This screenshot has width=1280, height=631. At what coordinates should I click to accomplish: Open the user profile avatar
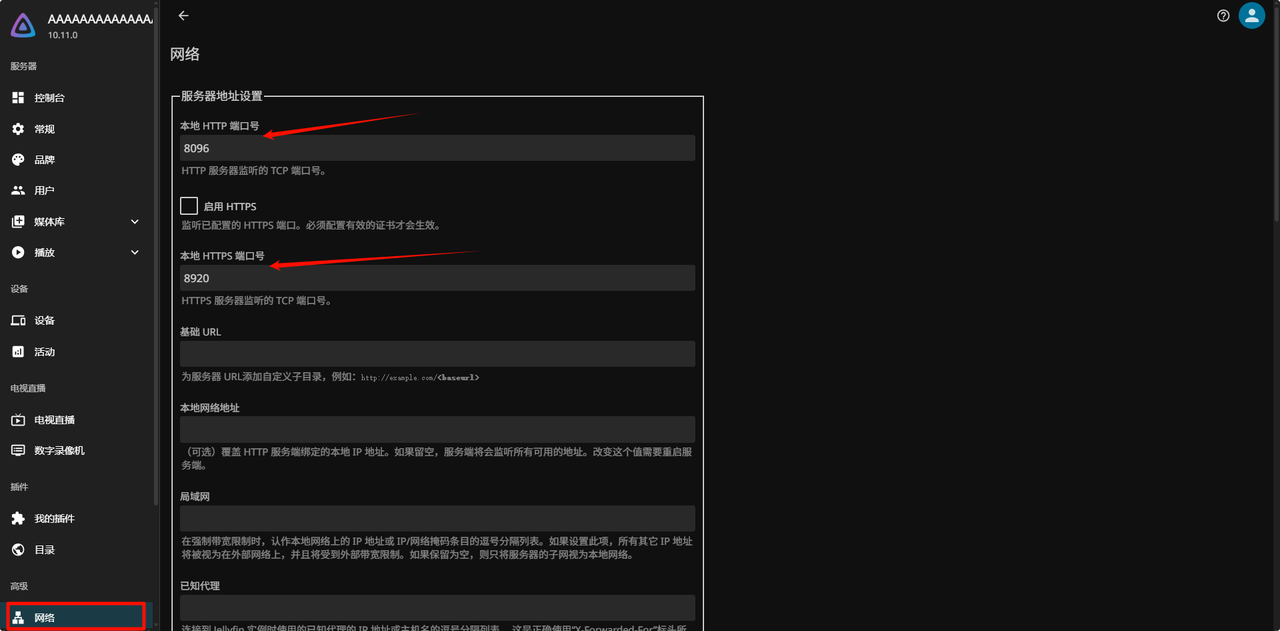(x=1252, y=16)
